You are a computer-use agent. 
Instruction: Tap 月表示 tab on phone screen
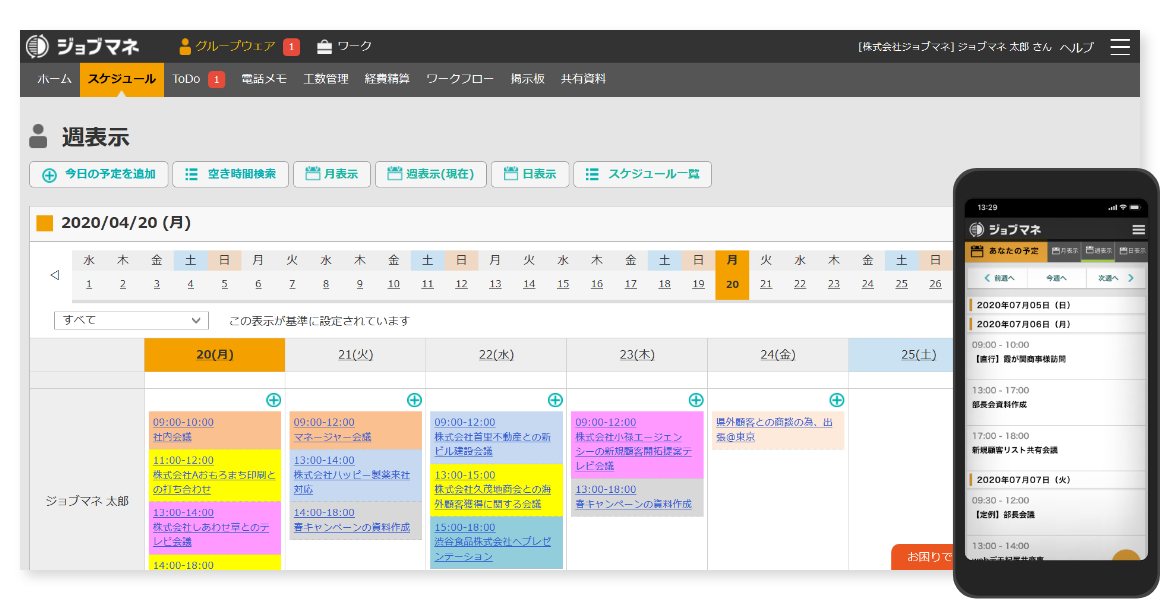click(x=1065, y=252)
